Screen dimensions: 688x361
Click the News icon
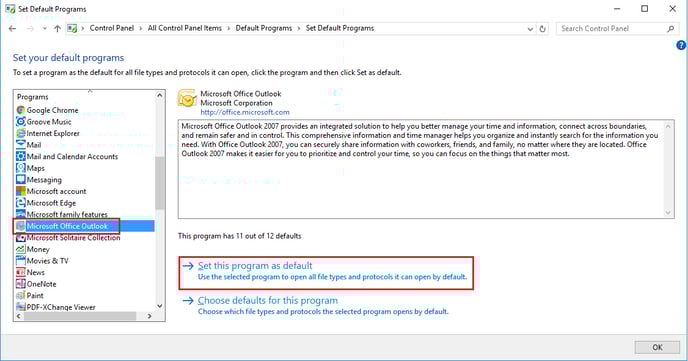click(21, 272)
